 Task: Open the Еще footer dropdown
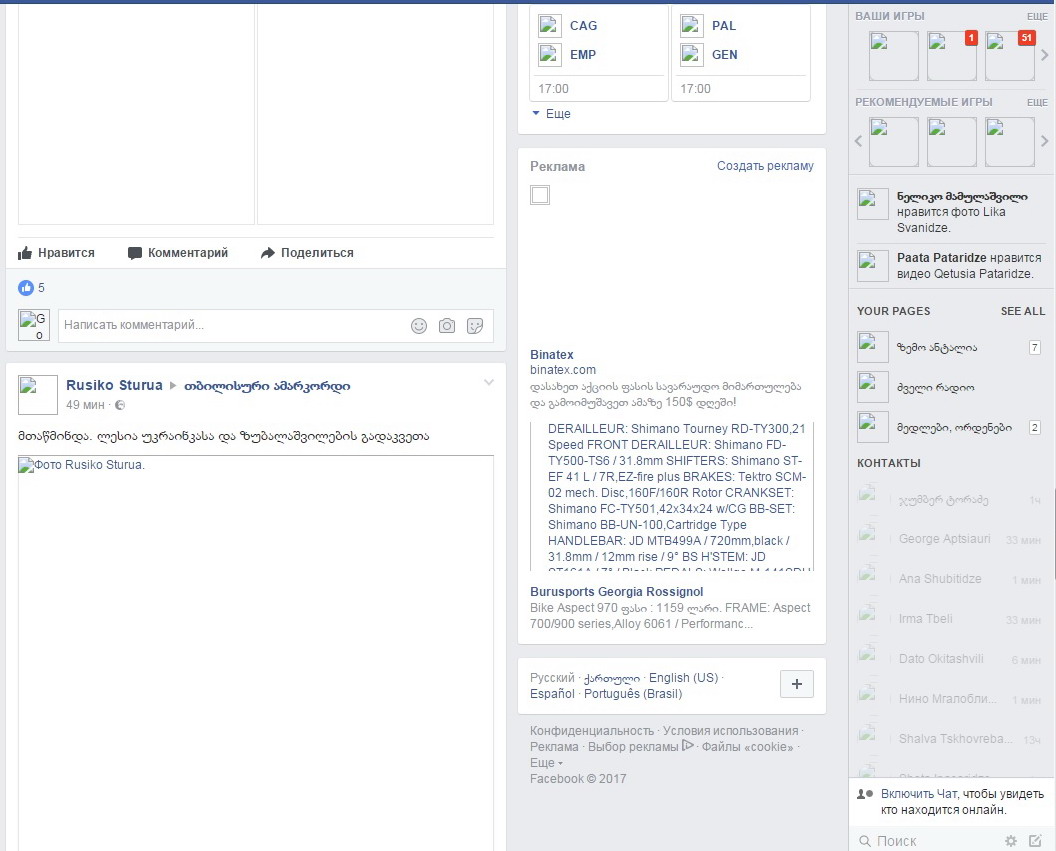coord(546,763)
